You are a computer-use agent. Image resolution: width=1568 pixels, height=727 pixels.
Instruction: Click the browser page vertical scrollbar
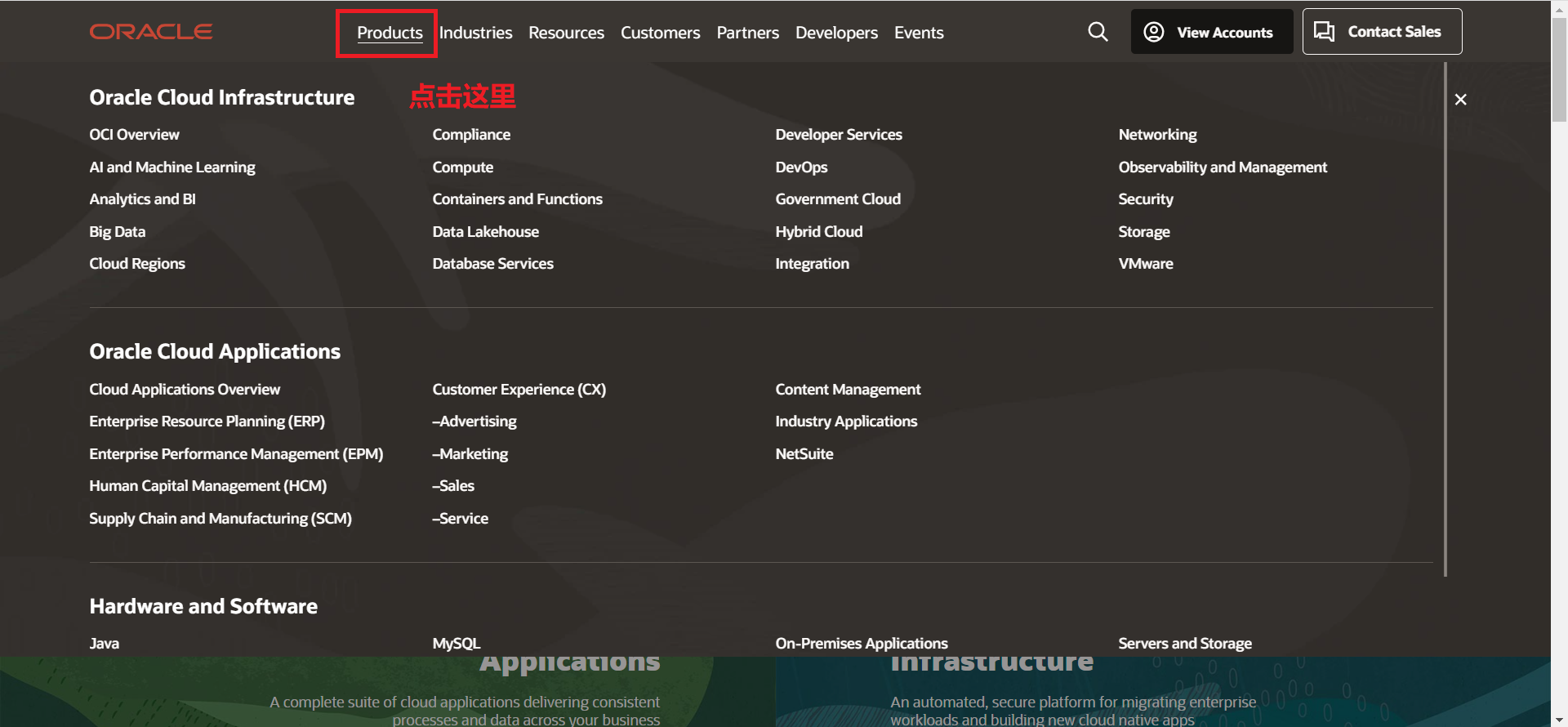point(1559,69)
